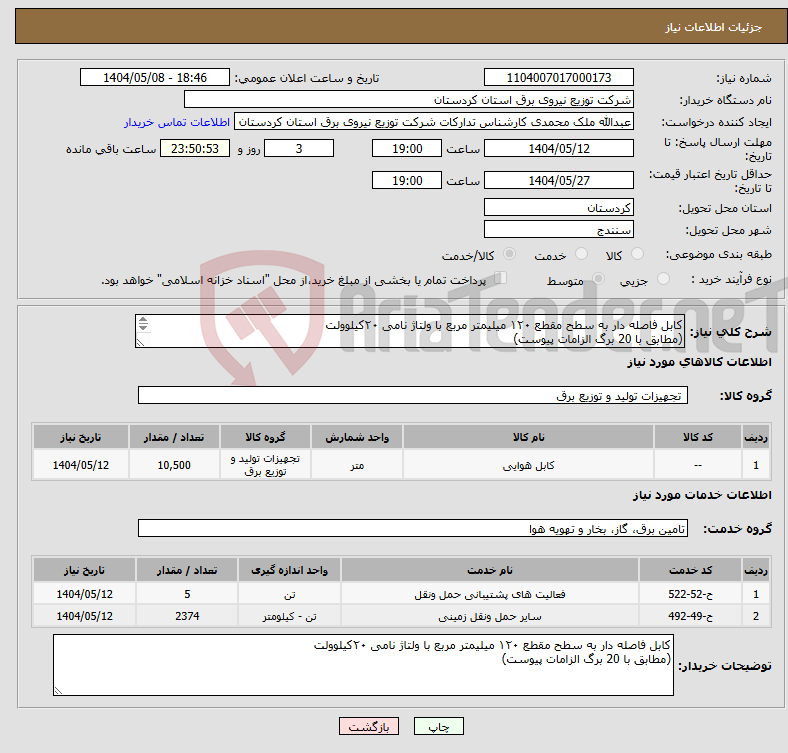Click the بازگشت (back) button
This screenshot has height=753, width=788.
[369, 726]
